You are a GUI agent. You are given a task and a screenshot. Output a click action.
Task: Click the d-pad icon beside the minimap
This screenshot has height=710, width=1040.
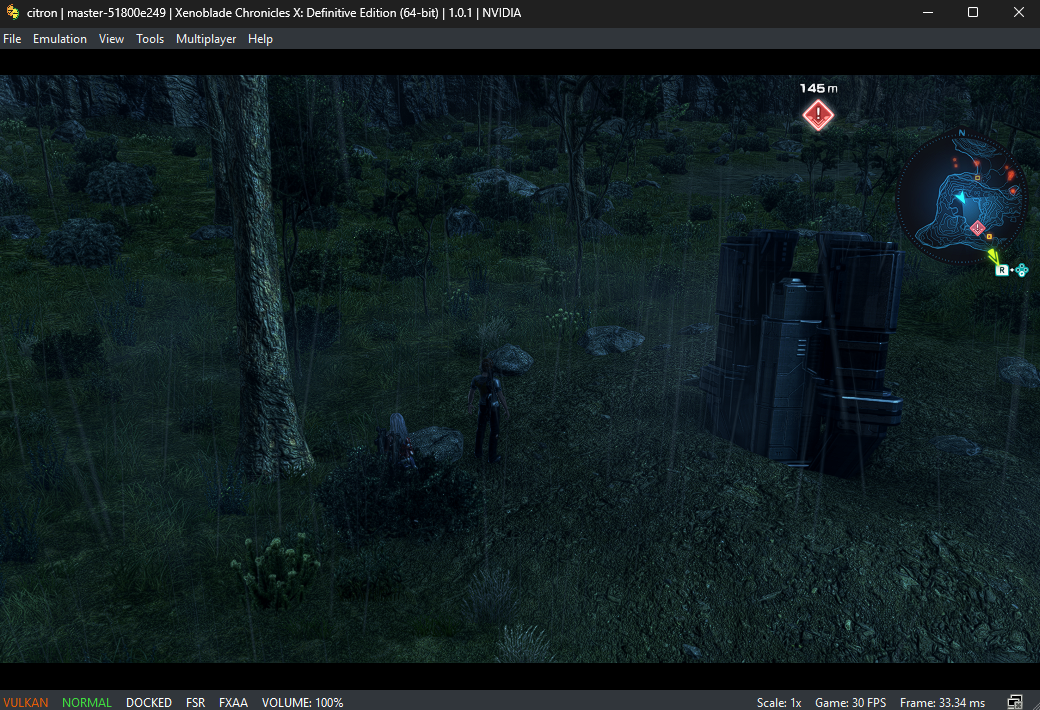1021,270
